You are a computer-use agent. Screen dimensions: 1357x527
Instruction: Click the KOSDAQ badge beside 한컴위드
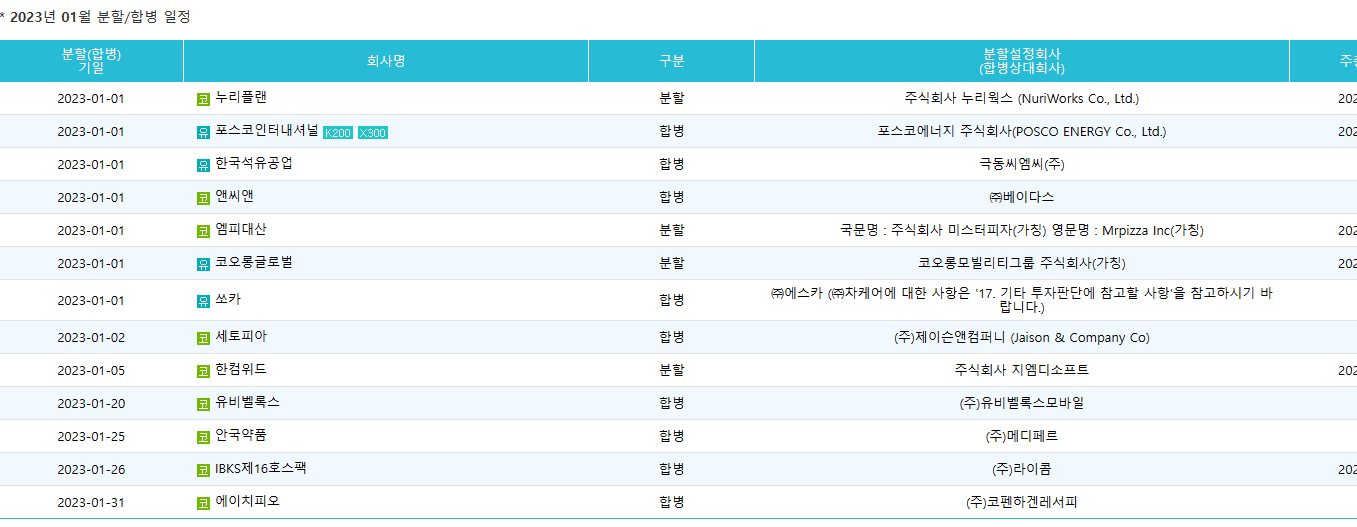point(204,371)
